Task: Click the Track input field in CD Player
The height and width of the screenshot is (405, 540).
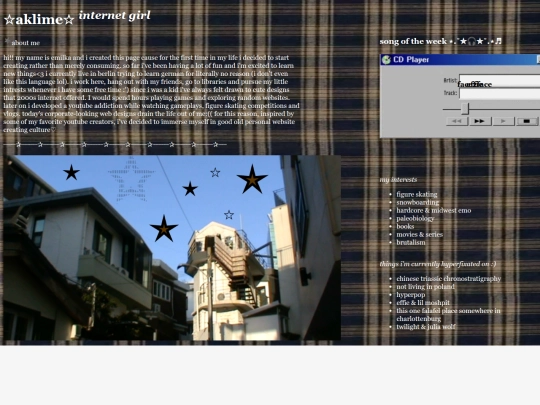Action: point(499,93)
